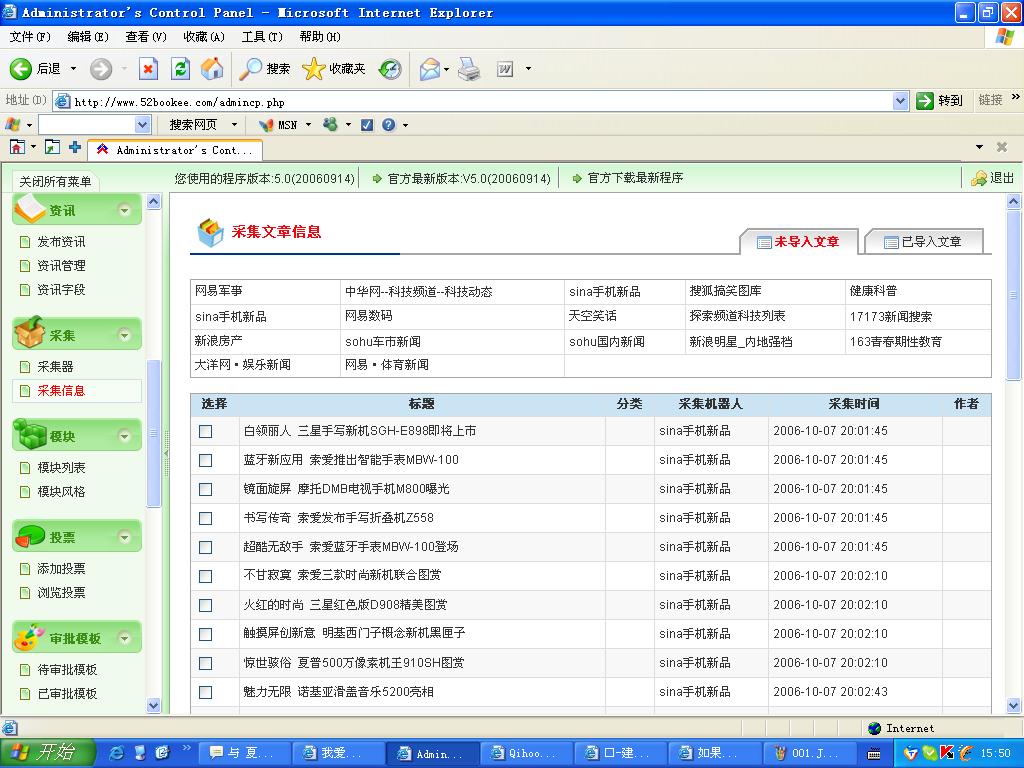
Task: Click the 退出 logout icon
Action: pyautogui.click(x=979, y=178)
